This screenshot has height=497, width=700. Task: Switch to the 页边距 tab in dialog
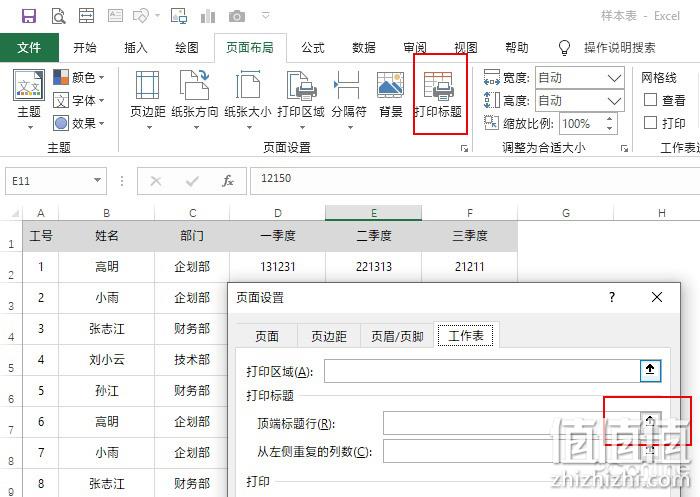(x=329, y=336)
